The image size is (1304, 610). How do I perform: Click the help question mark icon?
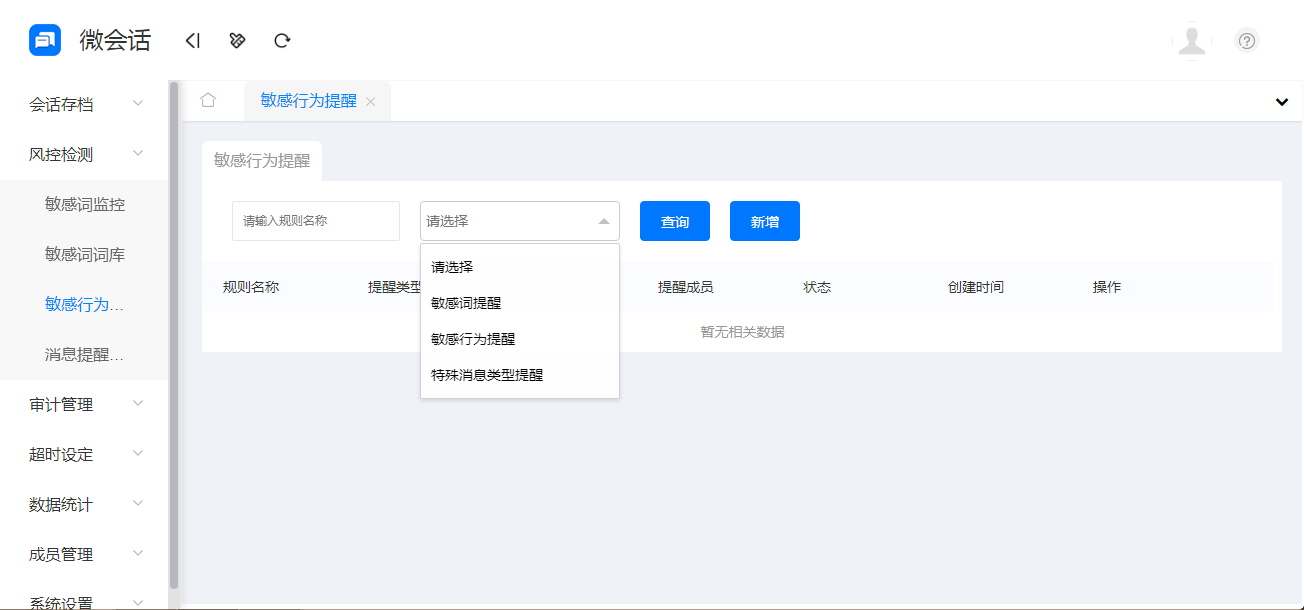tap(1246, 40)
